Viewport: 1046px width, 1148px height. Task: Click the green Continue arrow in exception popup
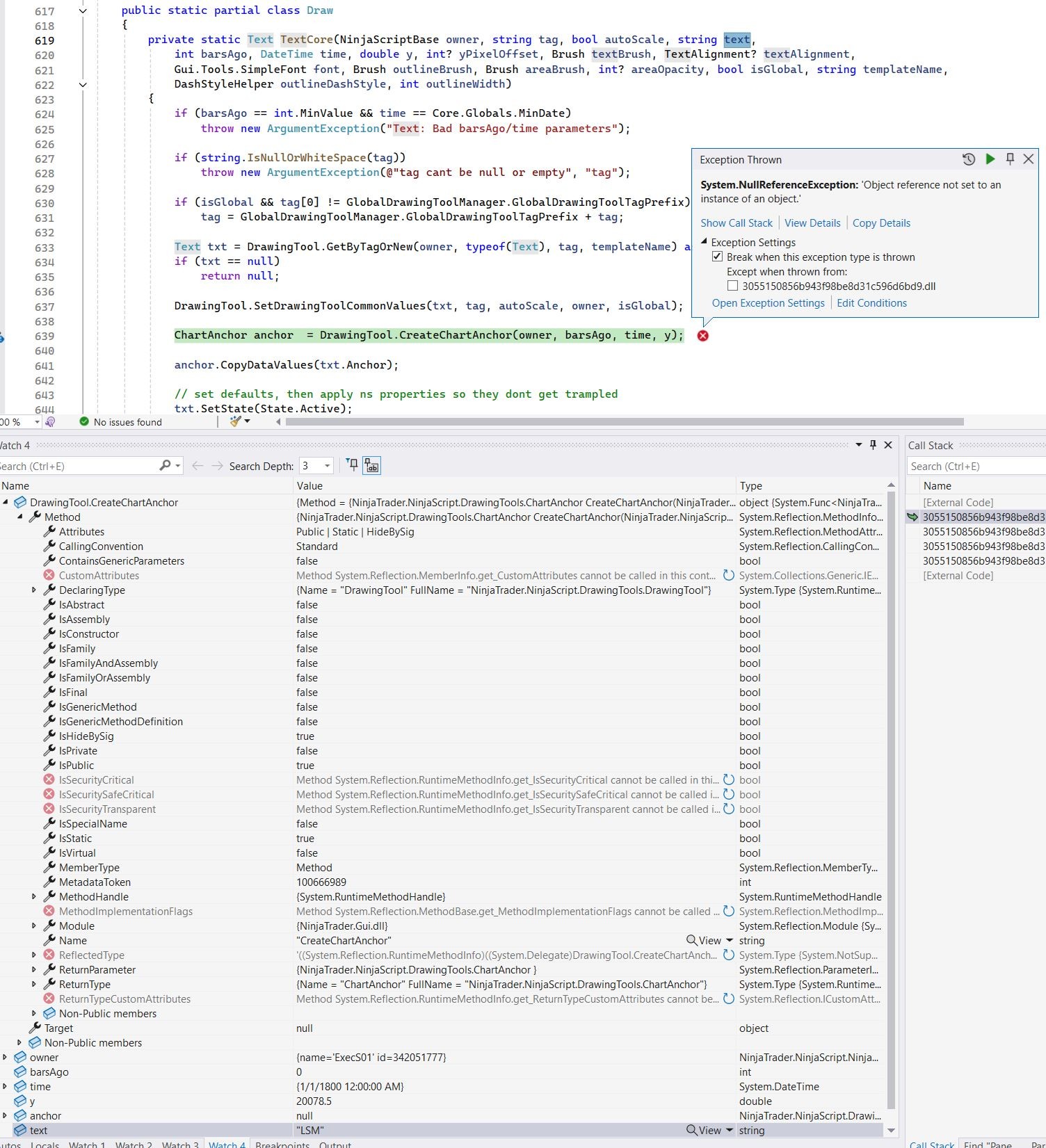990,159
